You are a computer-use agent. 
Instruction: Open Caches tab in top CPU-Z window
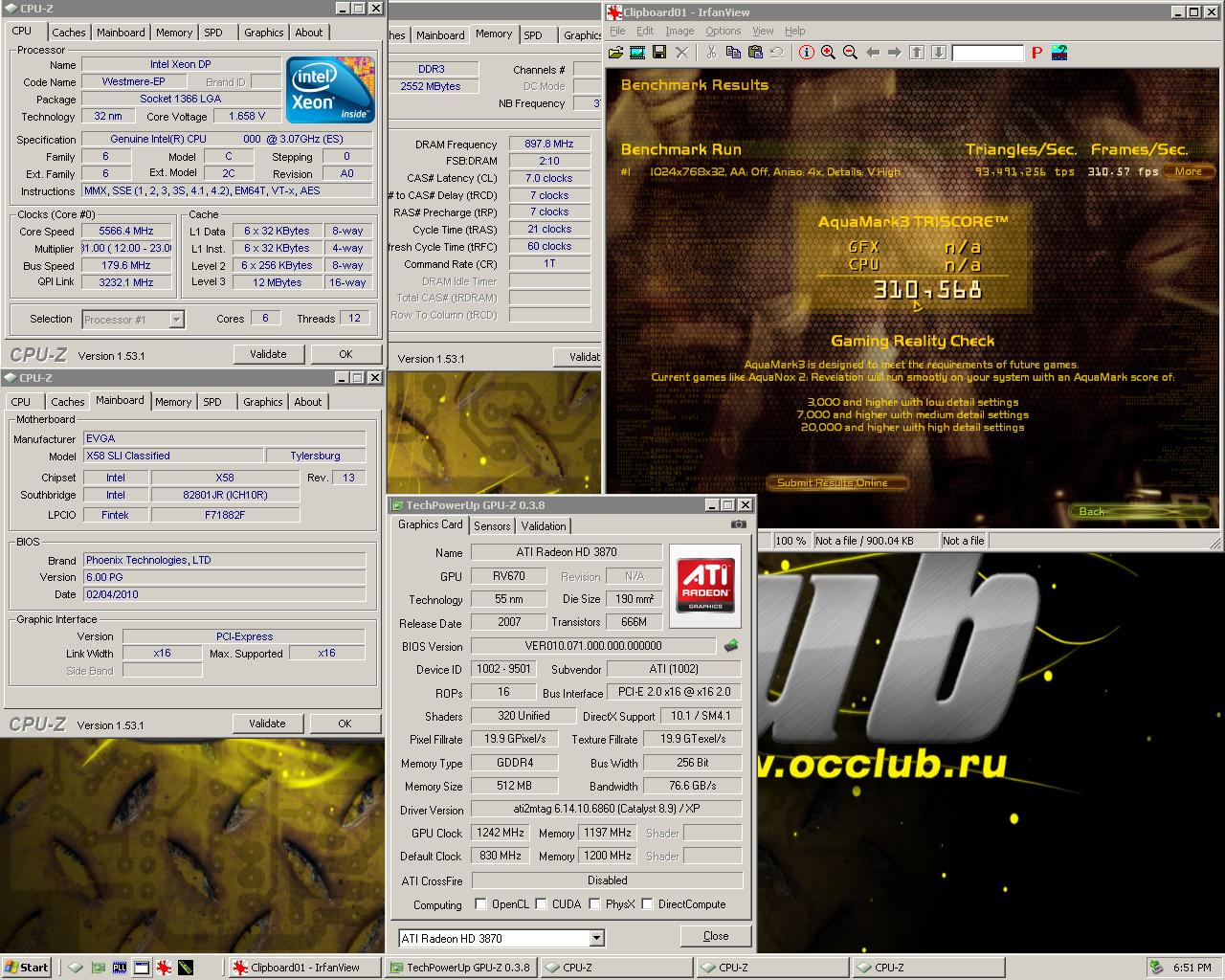[x=68, y=33]
